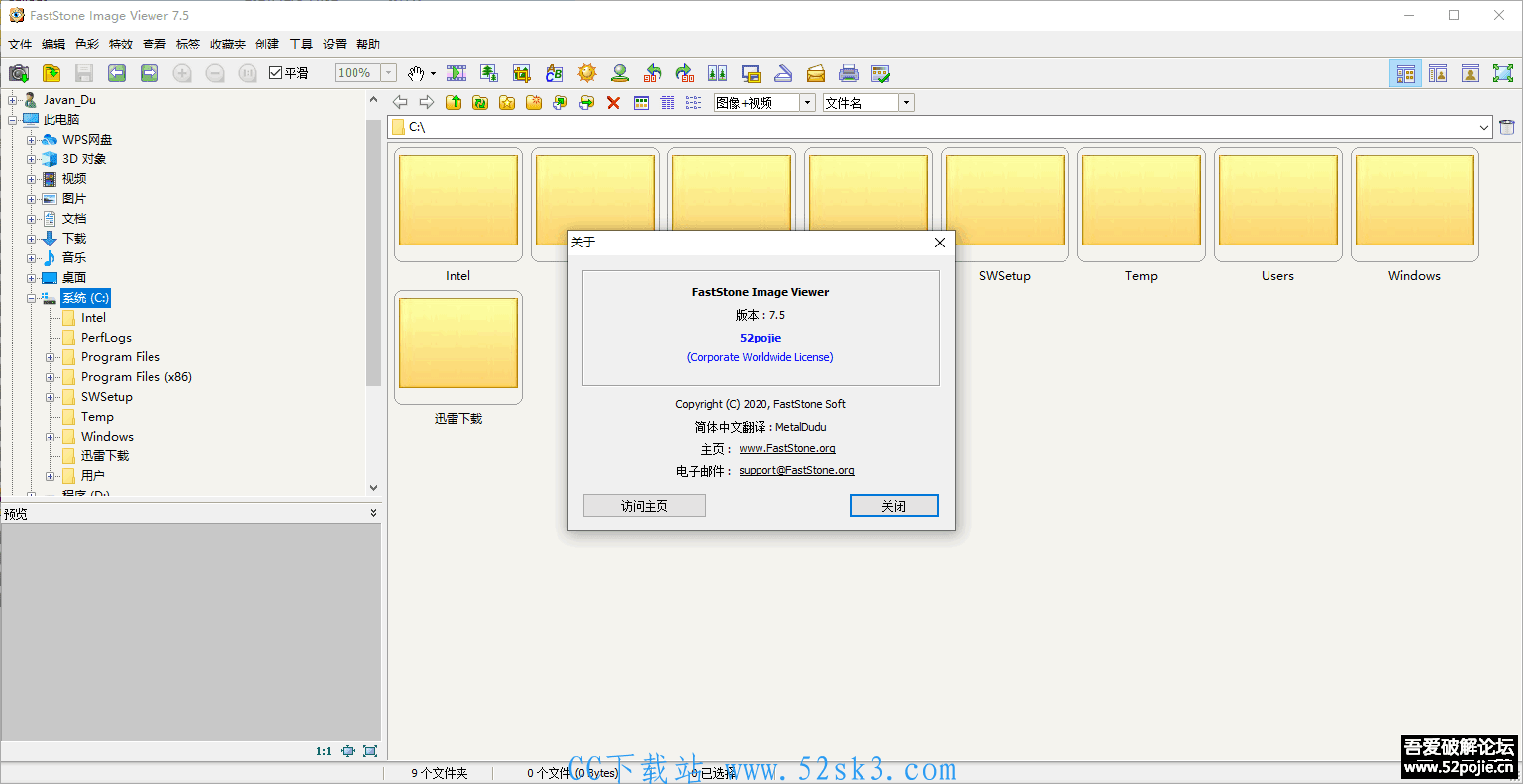Click support@FastStone.org email link
The width and height of the screenshot is (1523, 784).
click(796, 470)
